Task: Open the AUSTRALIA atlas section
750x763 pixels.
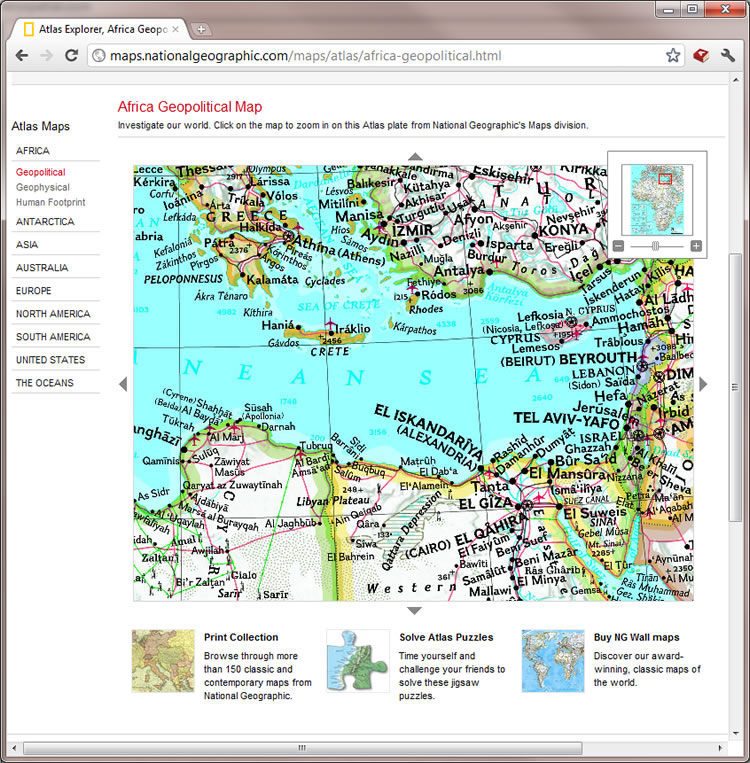Action: [42, 268]
